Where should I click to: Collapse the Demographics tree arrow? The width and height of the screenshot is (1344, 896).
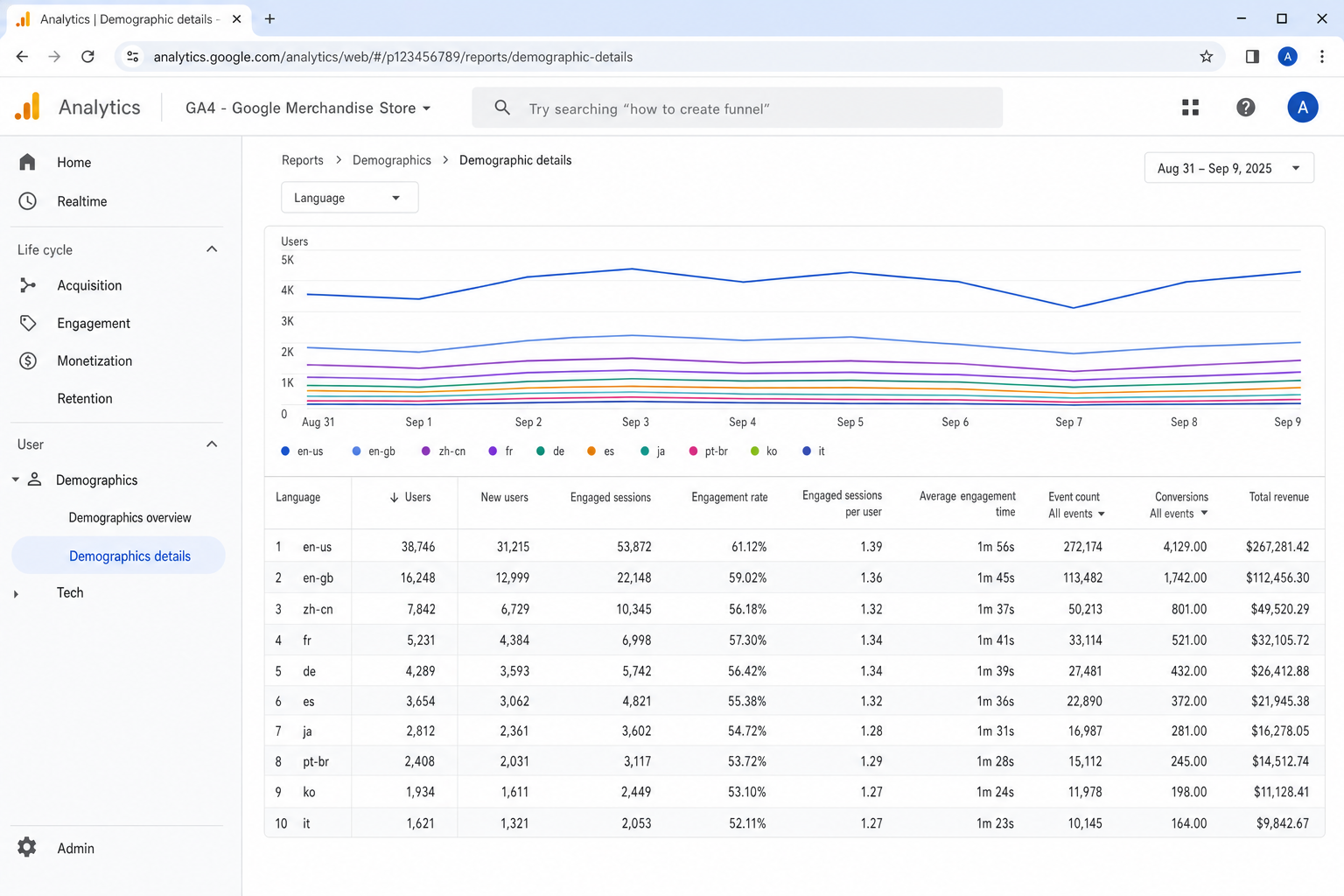[16, 479]
